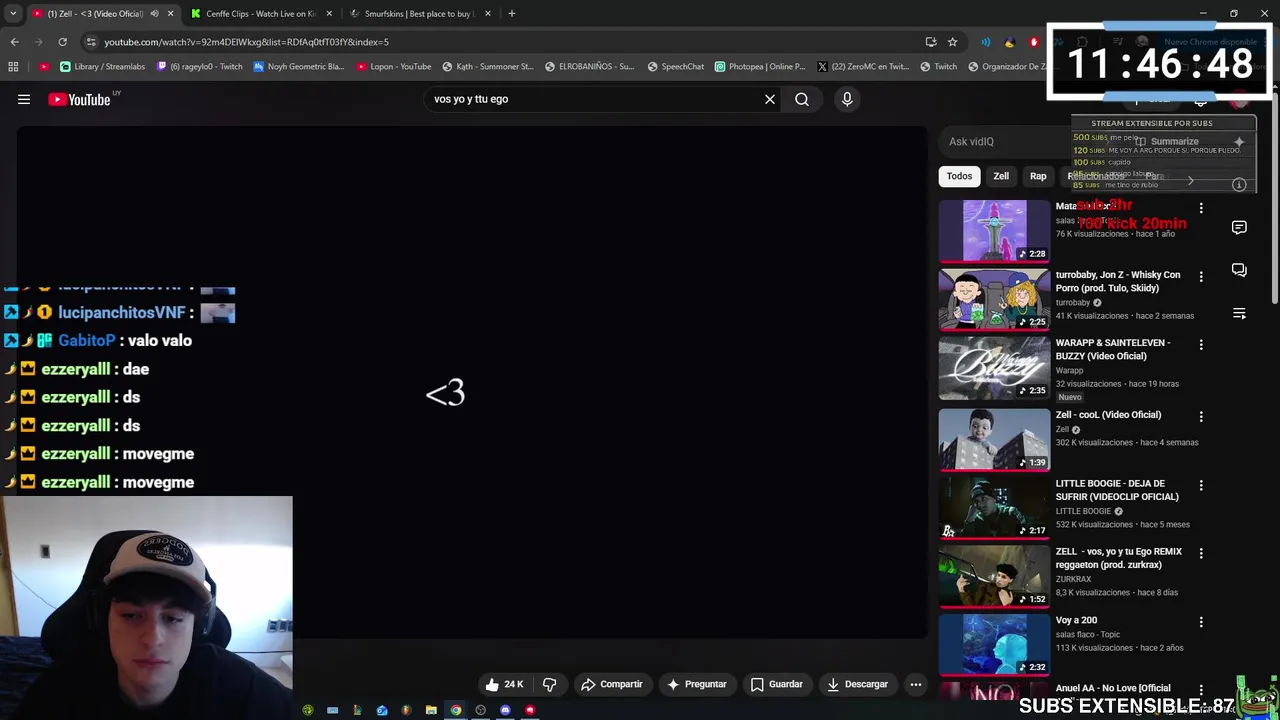Open the vidIQ info circle icon
1280x720 pixels.
(x=1239, y=185)
